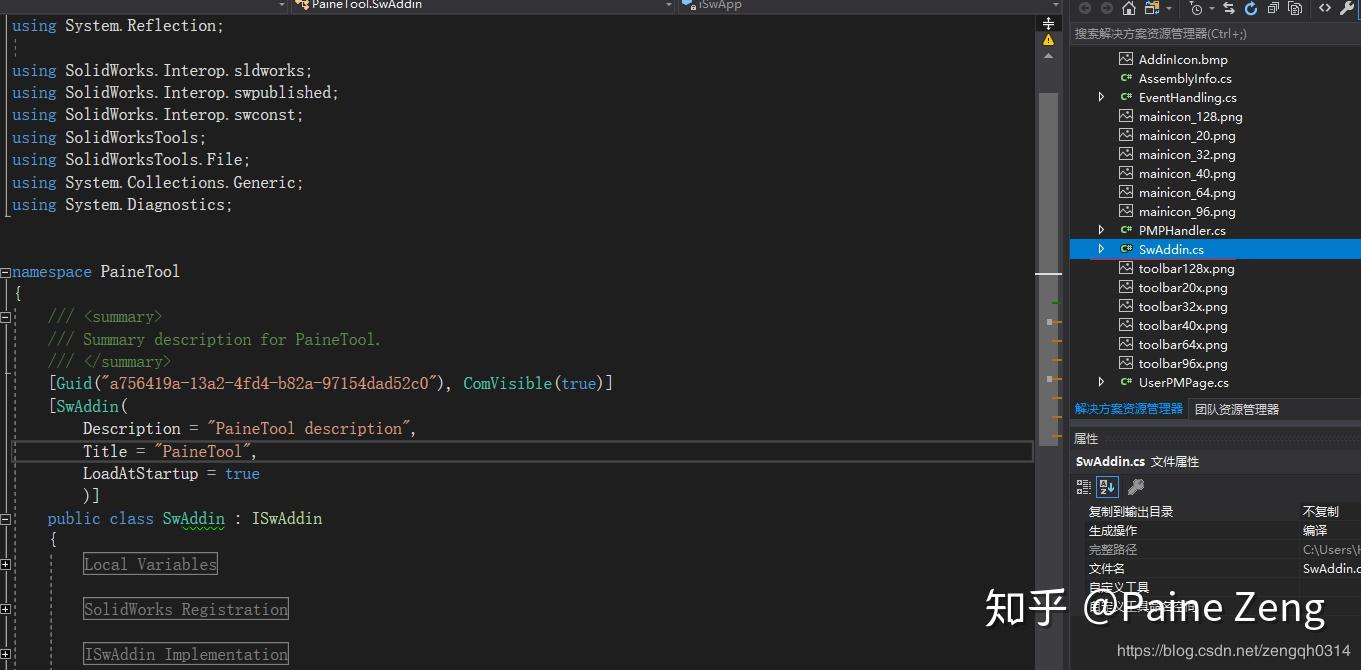This screenshot has height=670, width=1361.
Task: Click the C# file icon beside AssemblyInfo.cs
Action: click(1125, 78)
